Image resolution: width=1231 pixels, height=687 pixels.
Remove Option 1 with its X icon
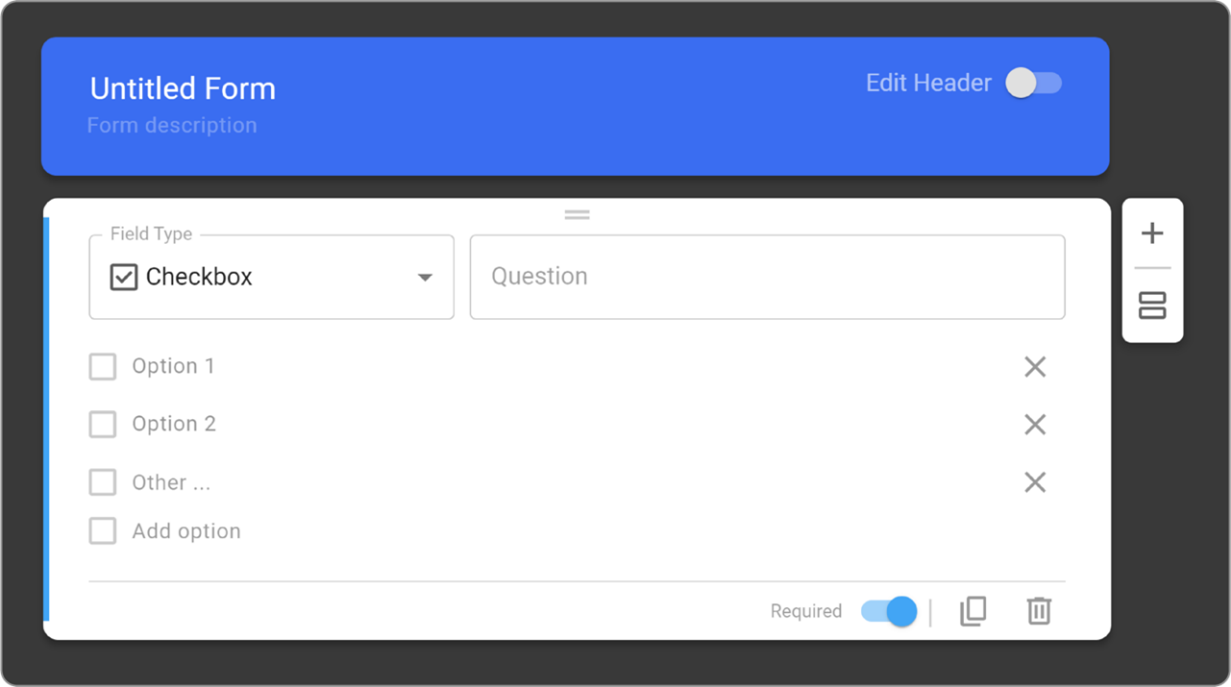tap(1034, 367)
